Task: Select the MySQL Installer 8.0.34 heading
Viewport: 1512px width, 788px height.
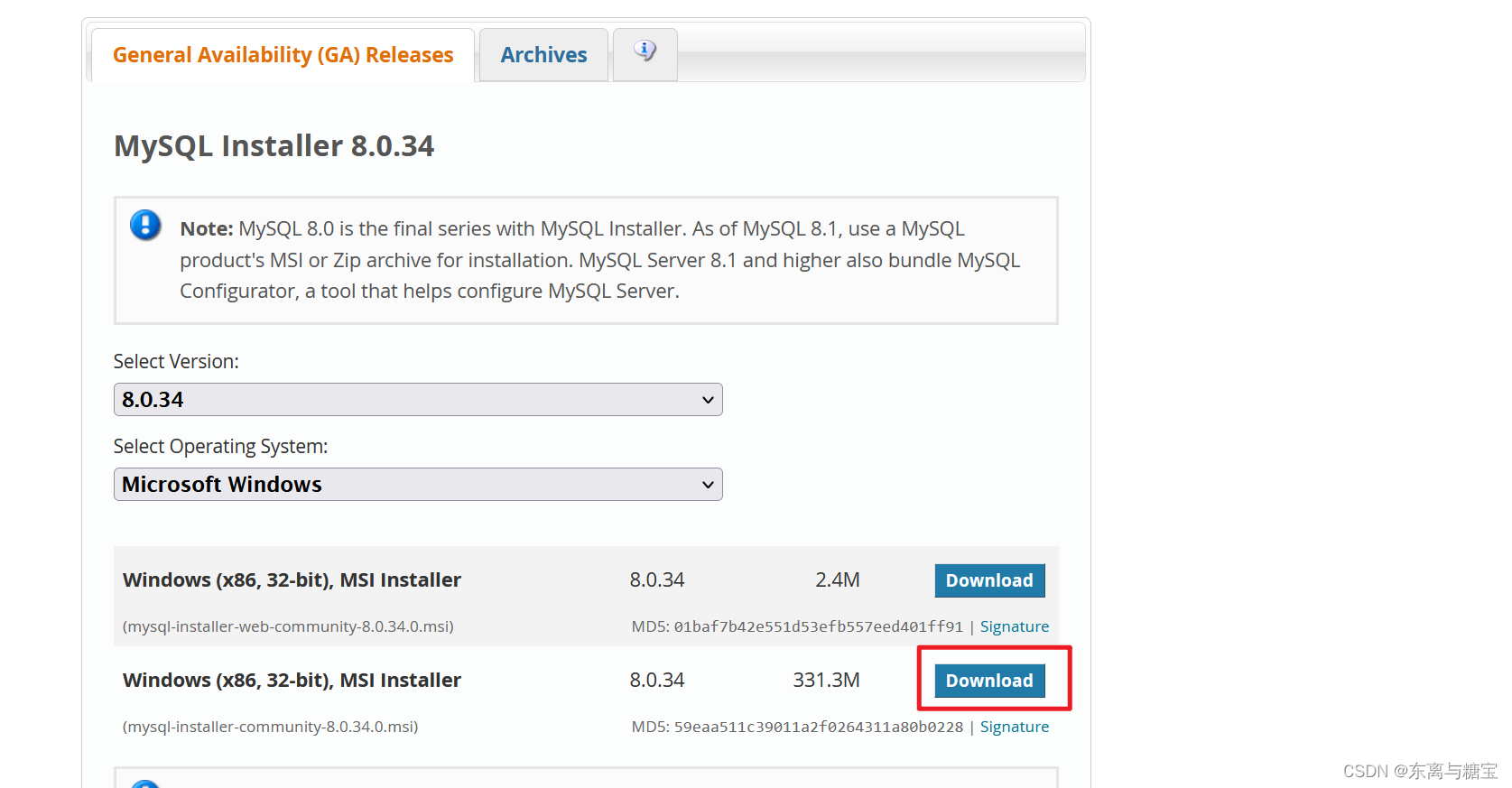Action: [274, 146]
